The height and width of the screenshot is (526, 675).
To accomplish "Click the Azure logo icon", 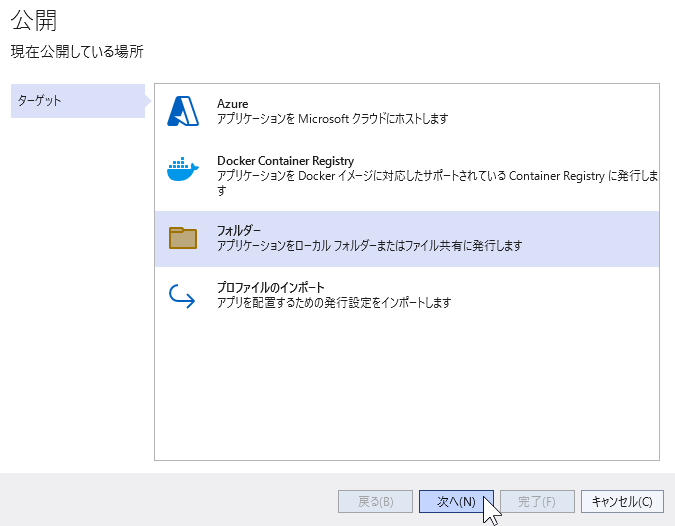I will pos(183,111).
